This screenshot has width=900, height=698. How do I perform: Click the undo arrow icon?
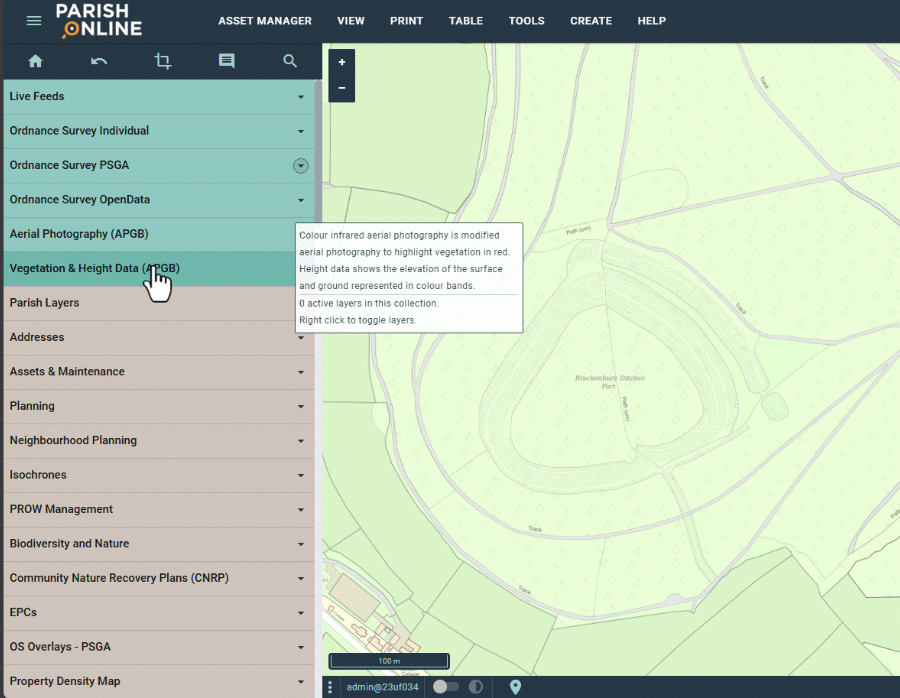(x=99, y=61)
